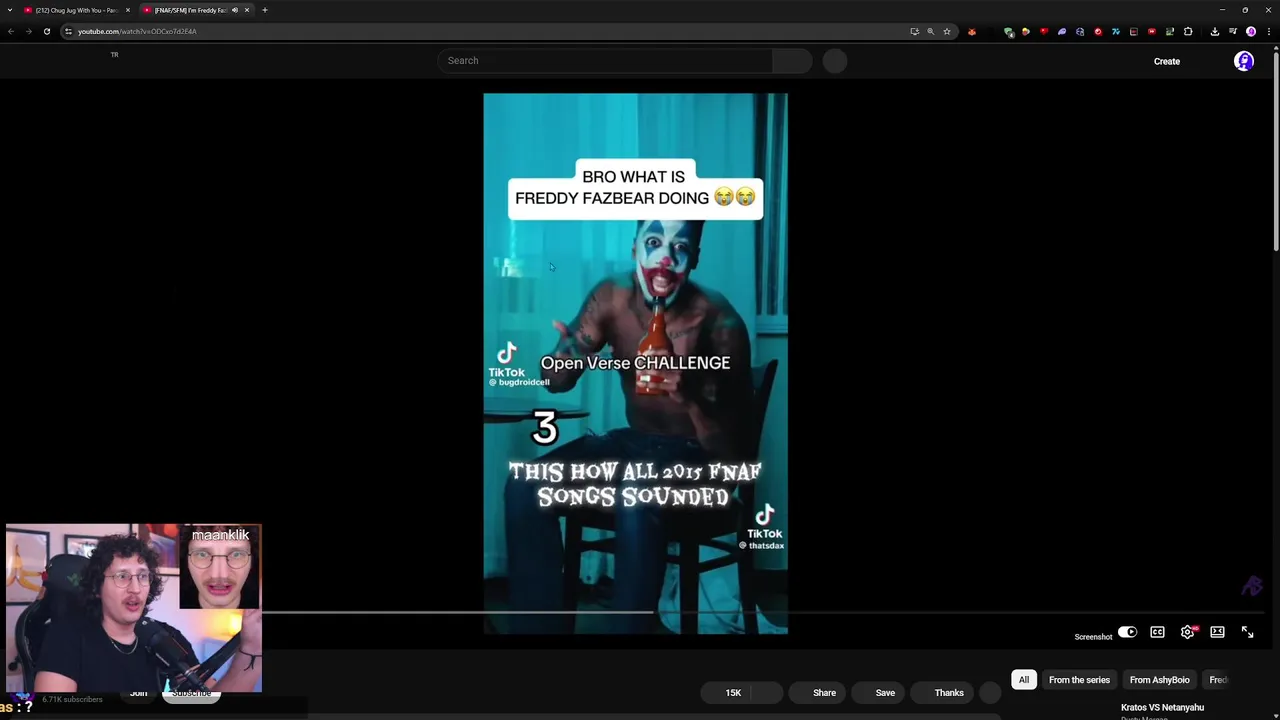Mute the tab via its speaker icon
Image resolution: width=1280 pixels, height=720 pixels.
[x=235, y=10]
